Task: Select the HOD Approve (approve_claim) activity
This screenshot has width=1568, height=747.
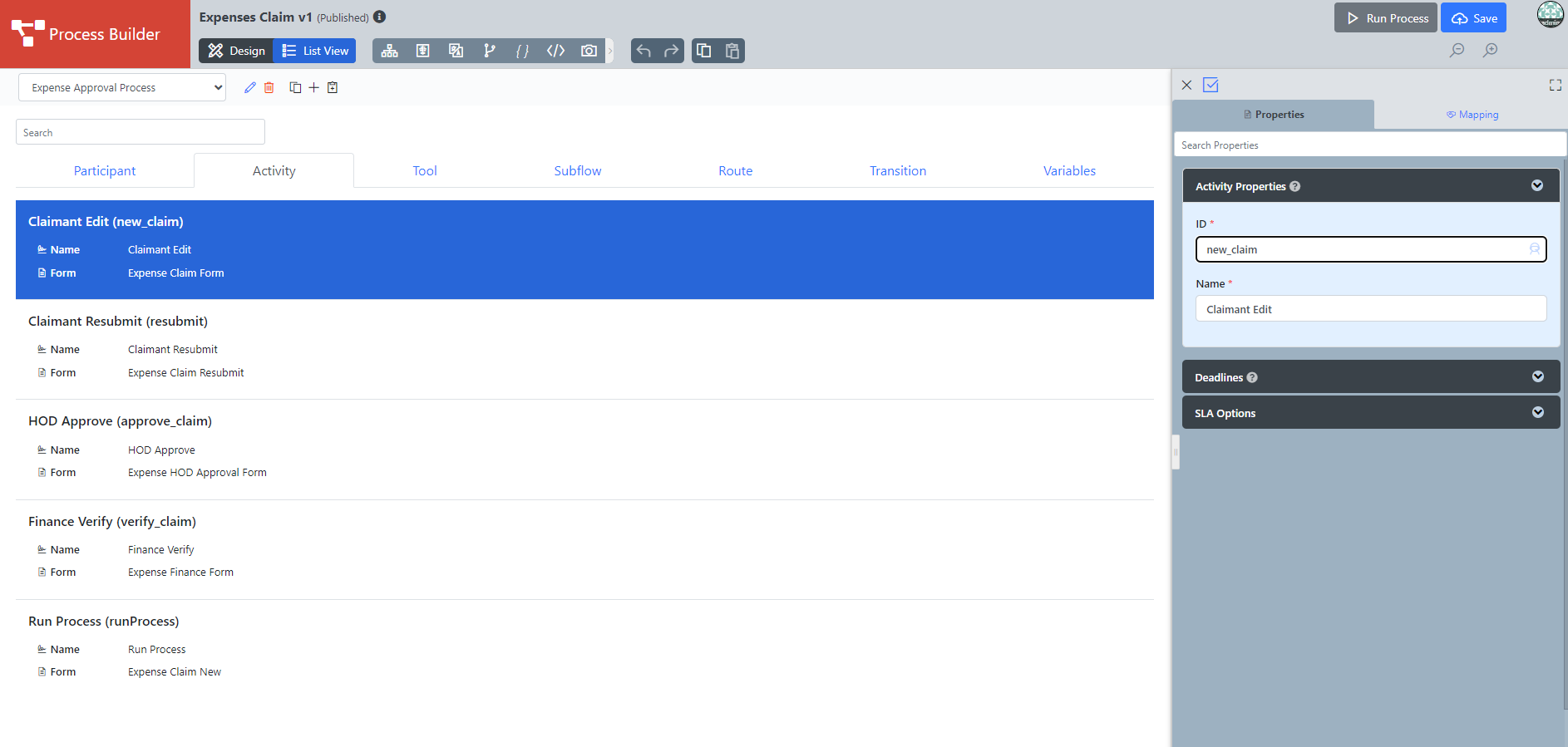Action: 584,450
